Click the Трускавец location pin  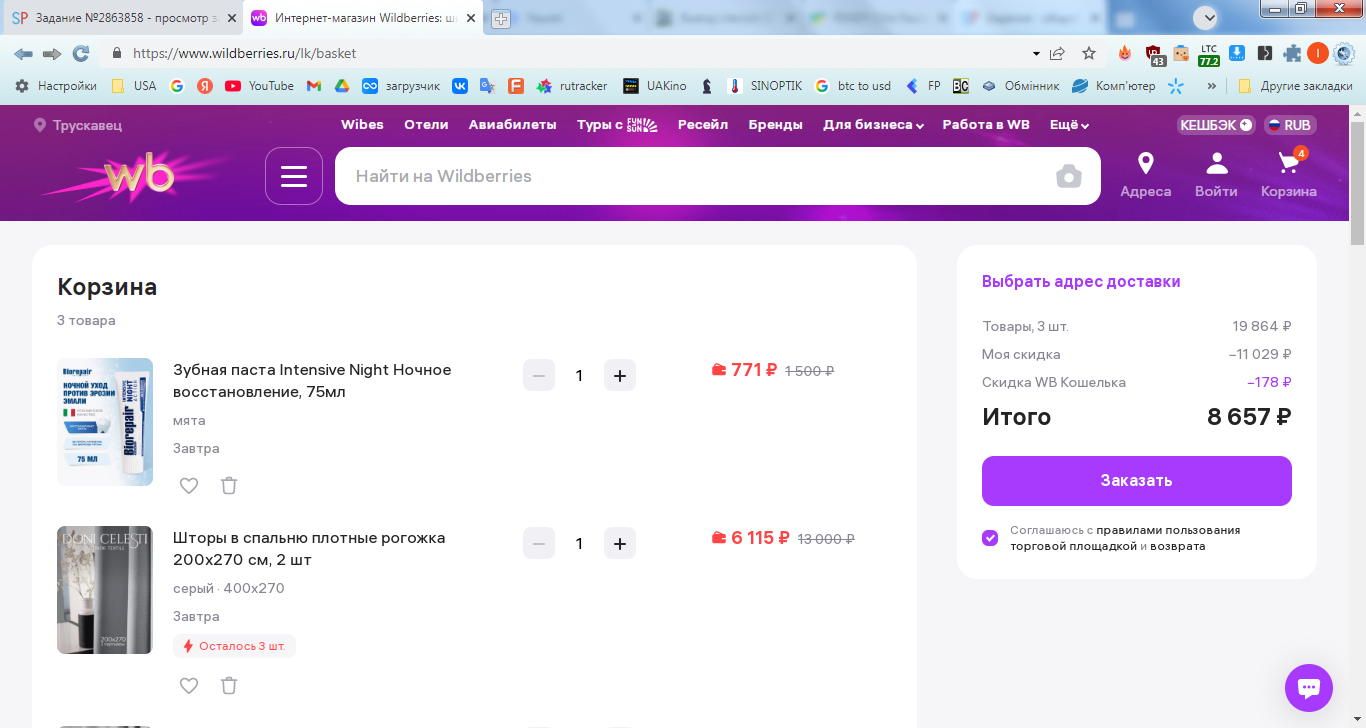[x=40, y=125]
